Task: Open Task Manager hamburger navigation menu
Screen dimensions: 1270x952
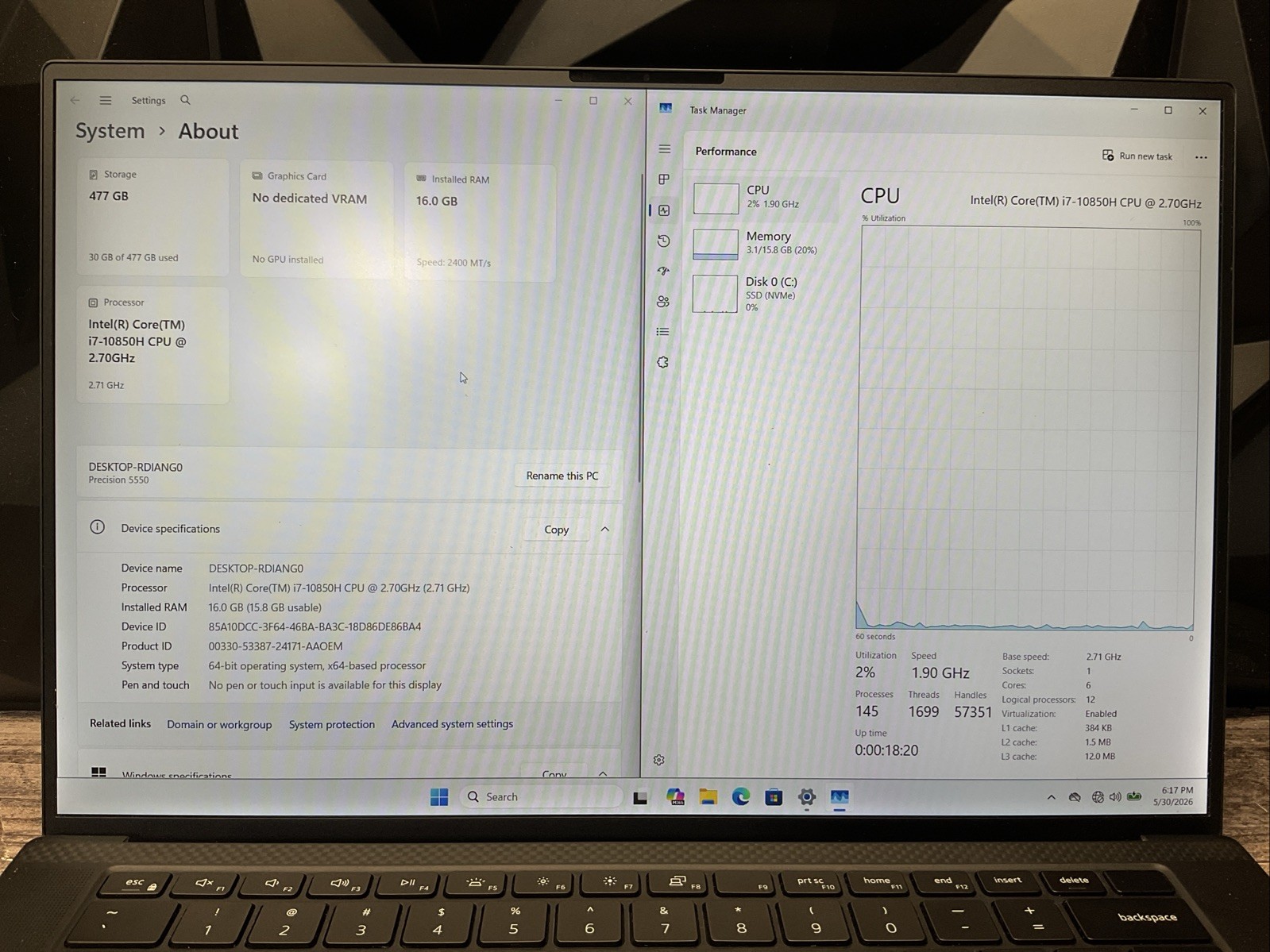Action: click(665, 149)
